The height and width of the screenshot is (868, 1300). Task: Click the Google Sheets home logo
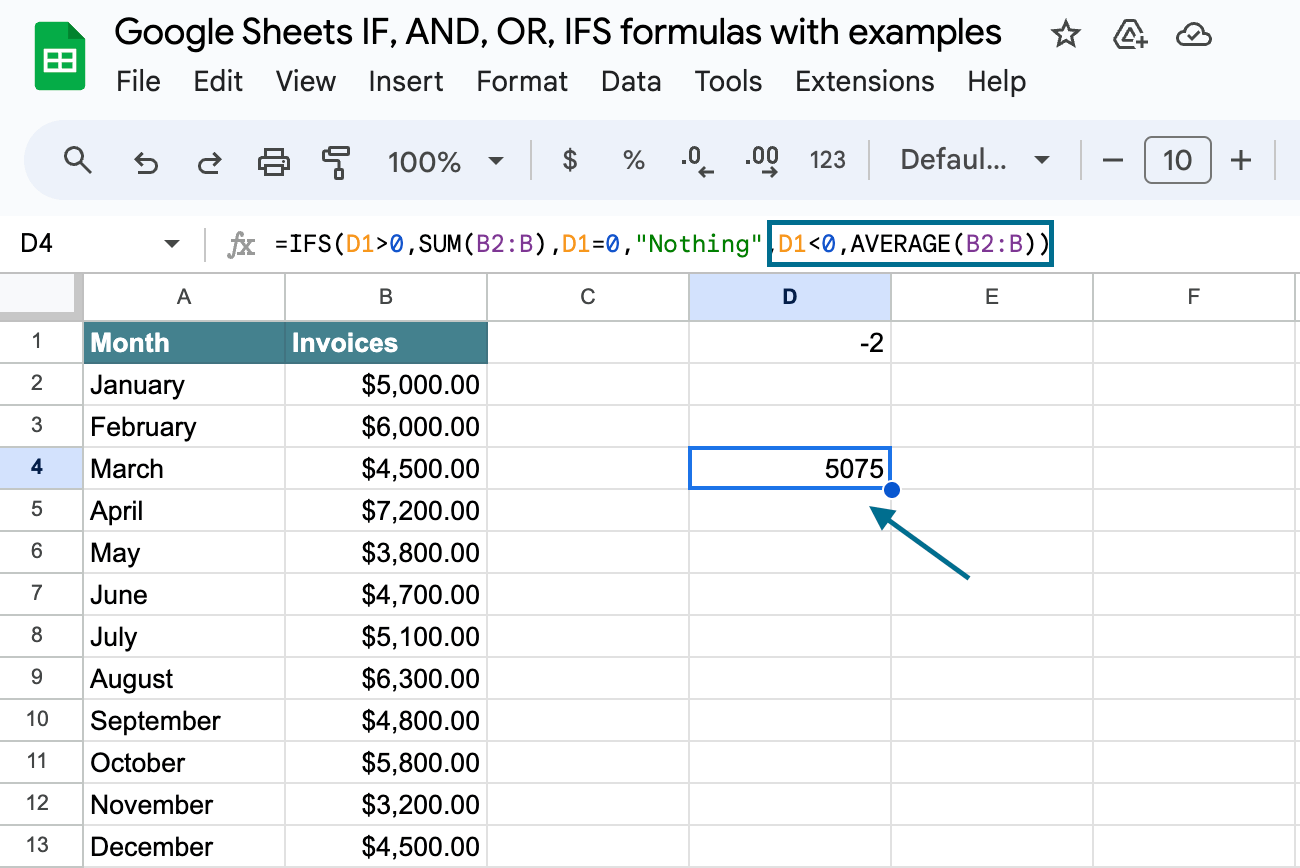(59, 58)
